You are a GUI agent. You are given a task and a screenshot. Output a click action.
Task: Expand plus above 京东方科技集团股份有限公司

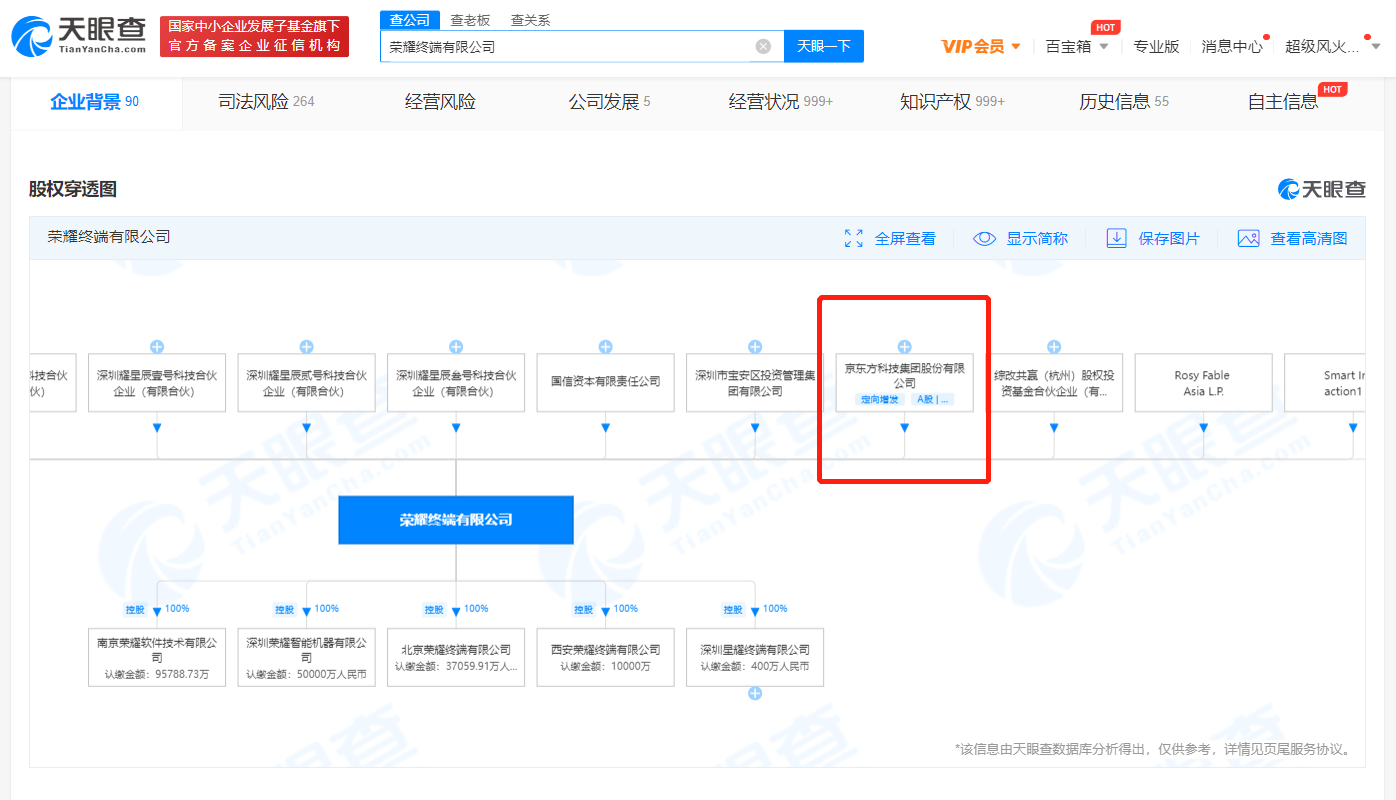pos(904,347)
